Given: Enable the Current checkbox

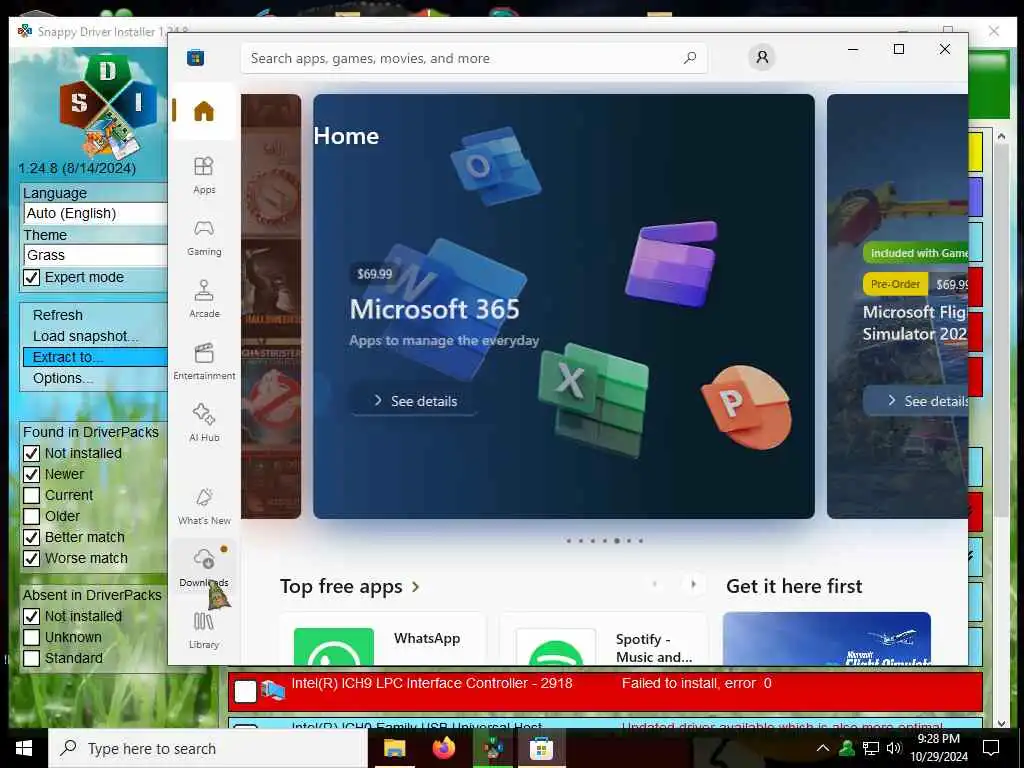Looking at the screenshot, I should [x=31, y=495].
